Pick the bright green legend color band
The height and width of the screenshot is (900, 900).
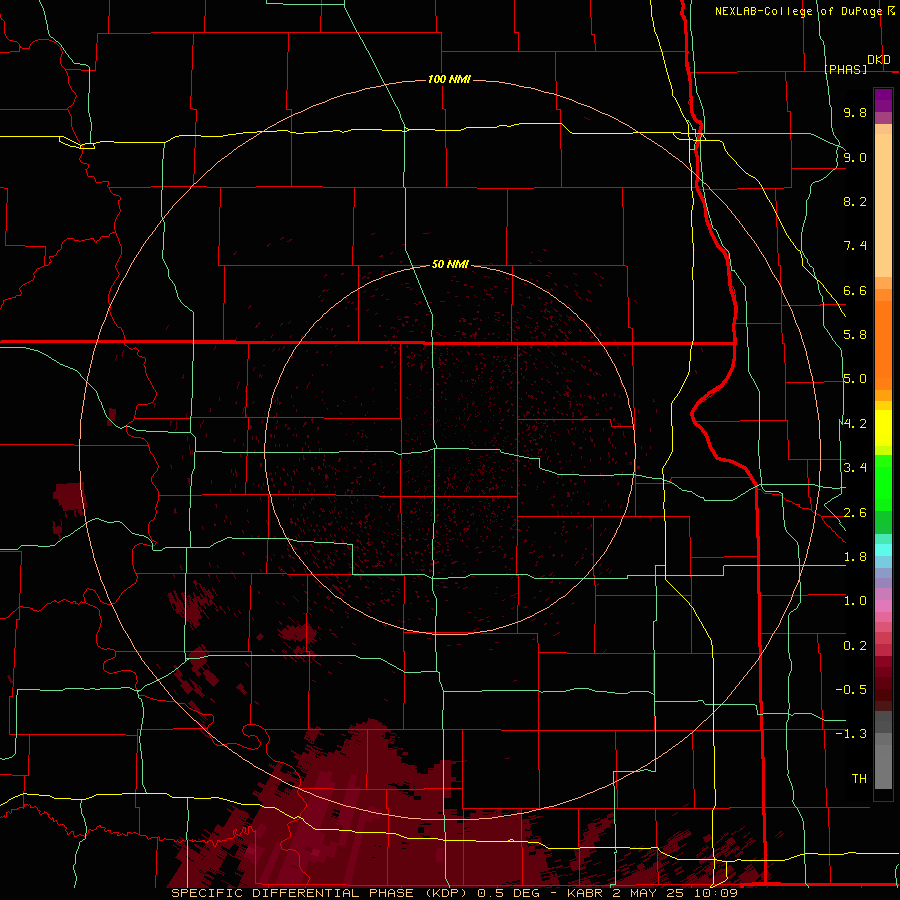point(883,485)
